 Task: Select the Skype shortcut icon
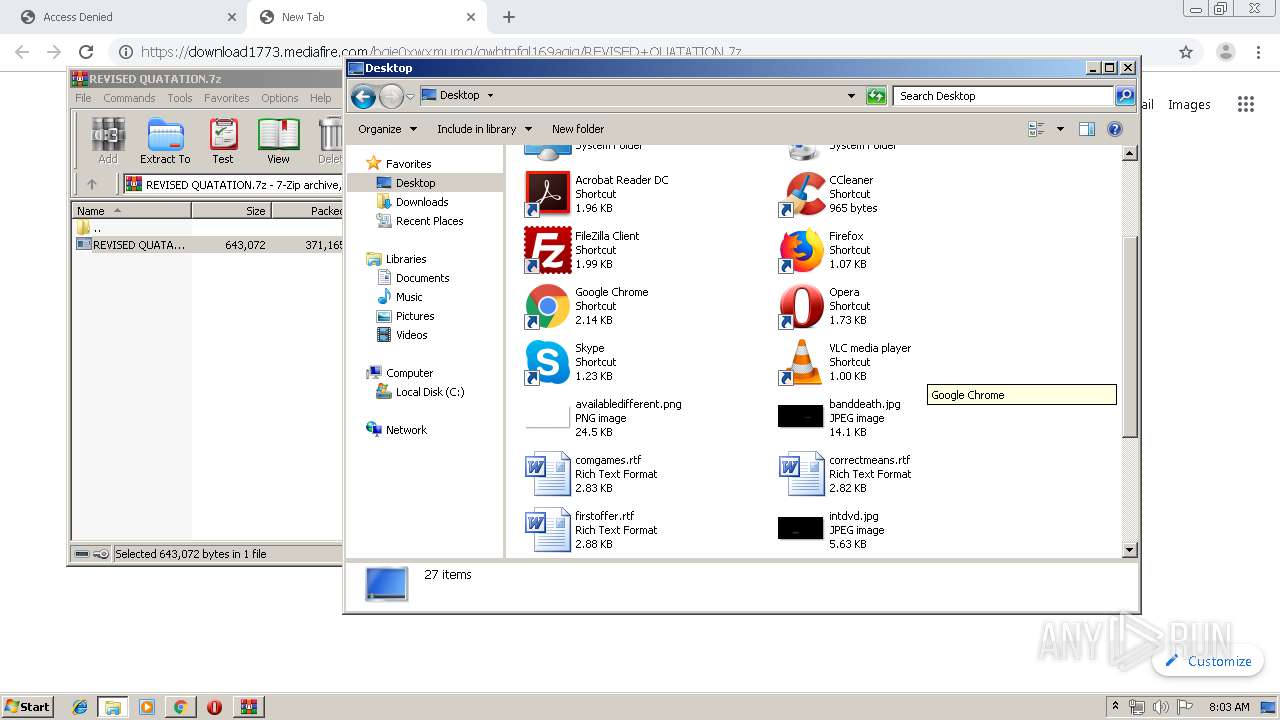[547, 362]
